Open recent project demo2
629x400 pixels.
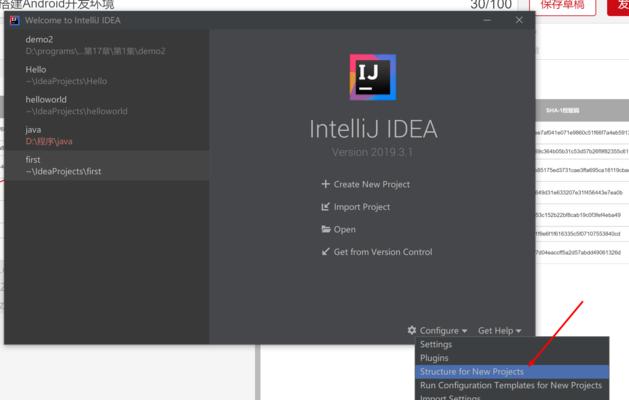[x=107, y=45]
